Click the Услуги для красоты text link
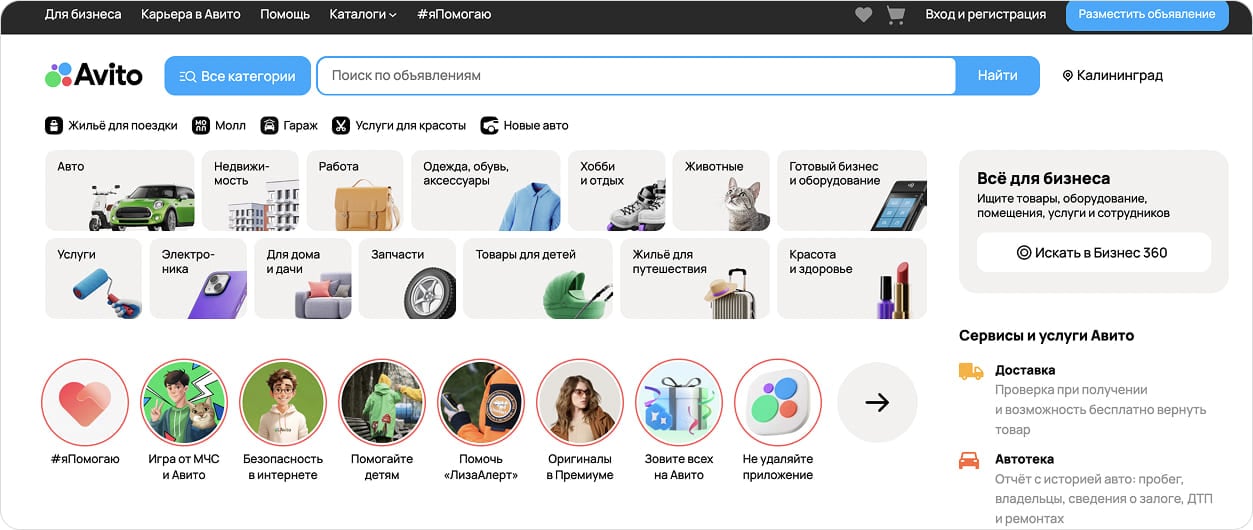The image size is (1253, 530). pos(411,126)
